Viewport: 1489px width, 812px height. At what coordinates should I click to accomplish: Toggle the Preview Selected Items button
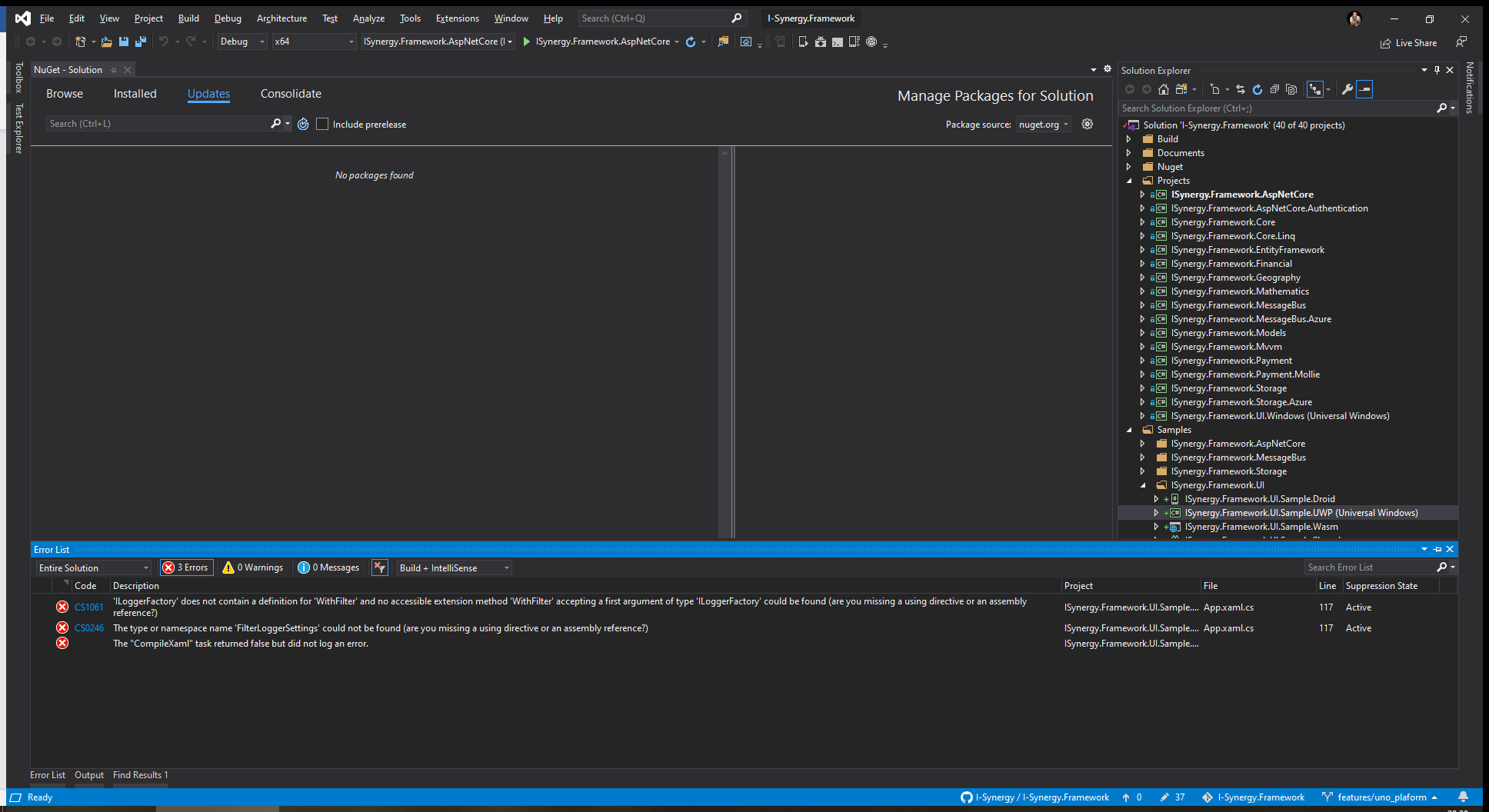[1364, 89]
